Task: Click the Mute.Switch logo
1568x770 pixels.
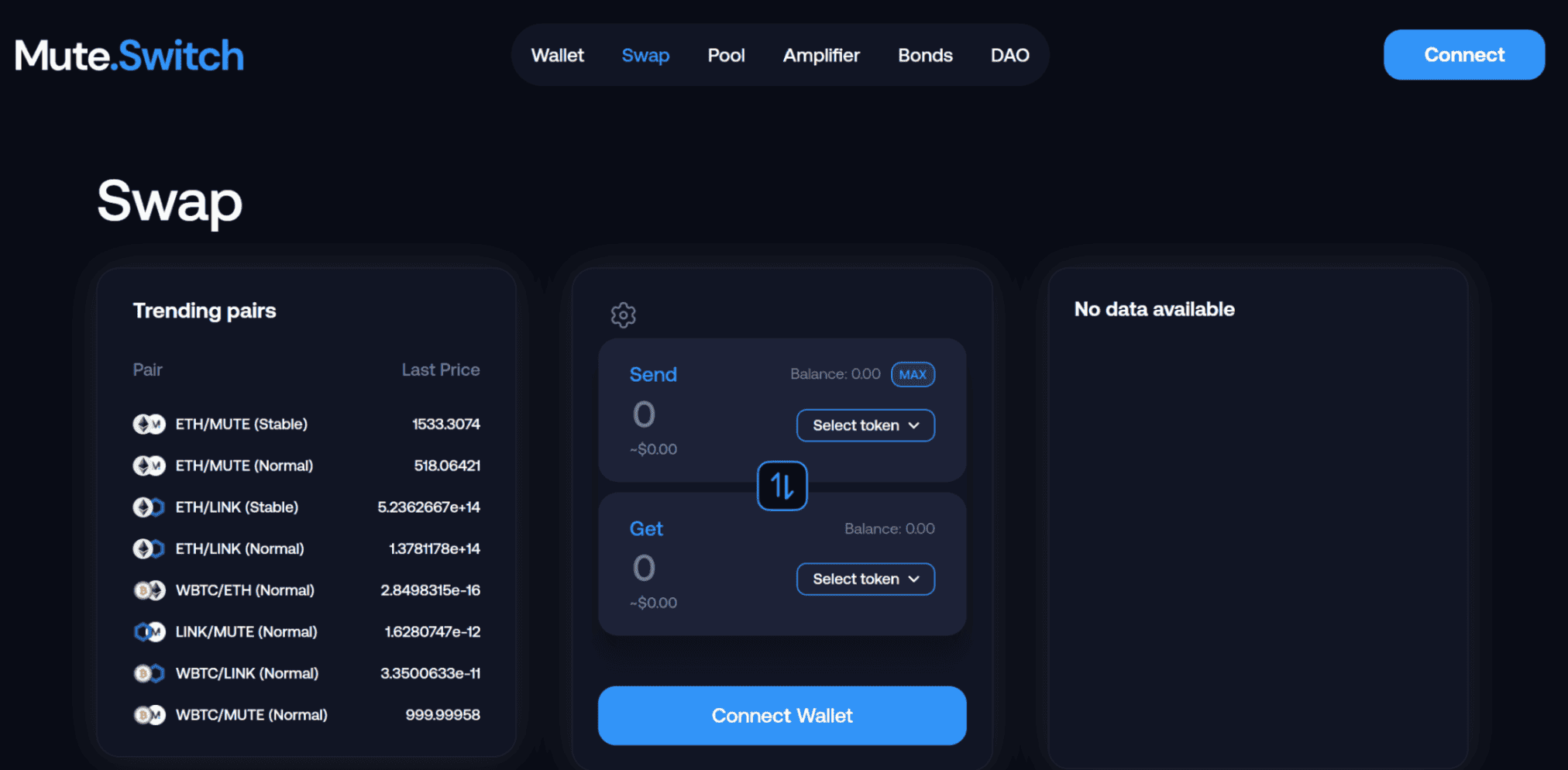Action: pyautogui.click(x=129, y=56)
